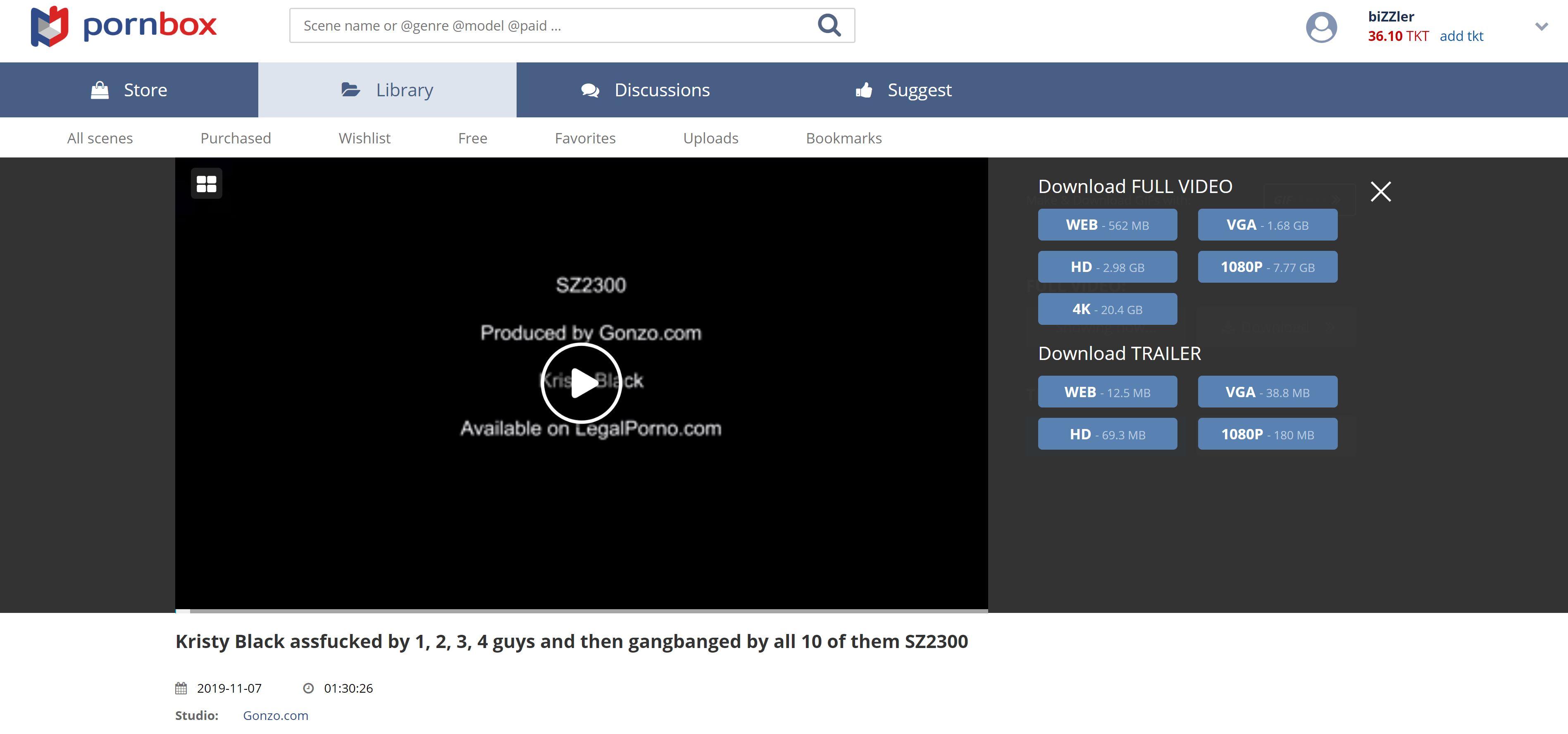
Task: Click the user avatar icon
Action: [x=1321, y=27]
